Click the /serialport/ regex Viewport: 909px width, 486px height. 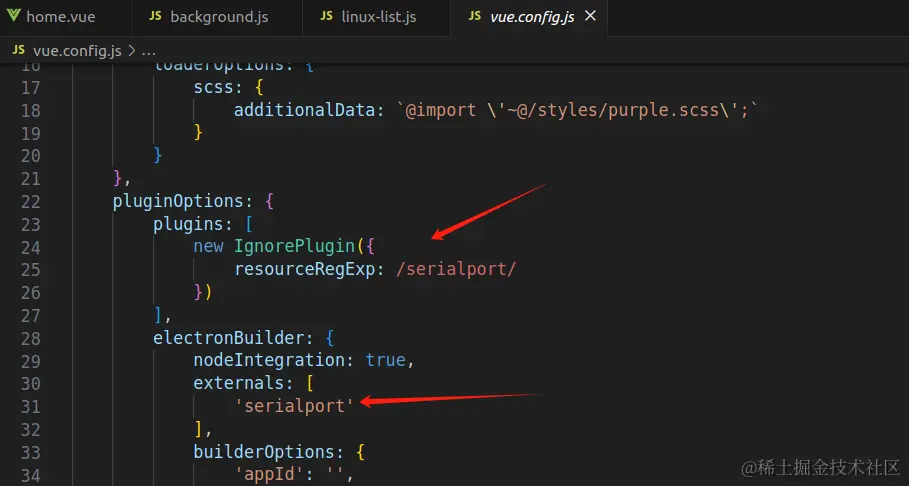pyautogui.click(x=456, y=269)
